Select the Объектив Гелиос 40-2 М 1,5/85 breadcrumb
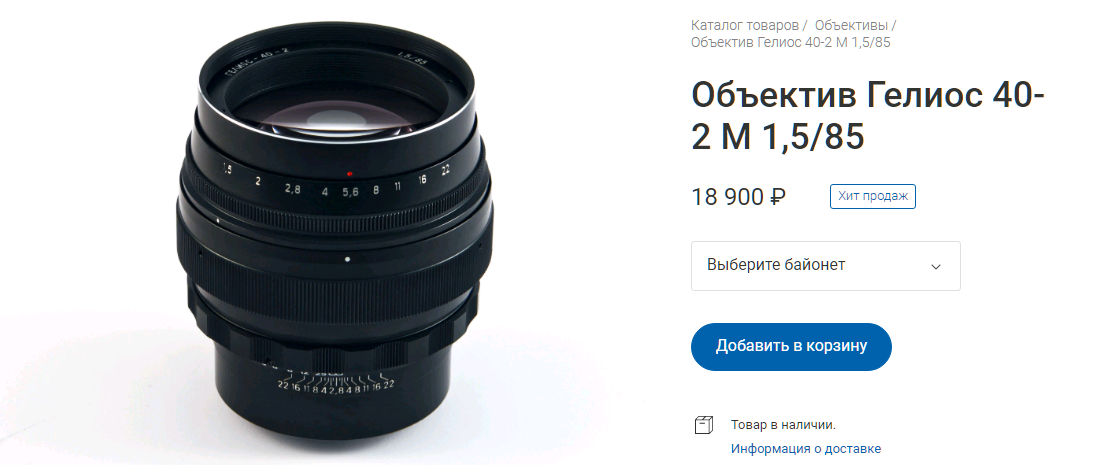The image size is (1118, 465). pos(791,43)
